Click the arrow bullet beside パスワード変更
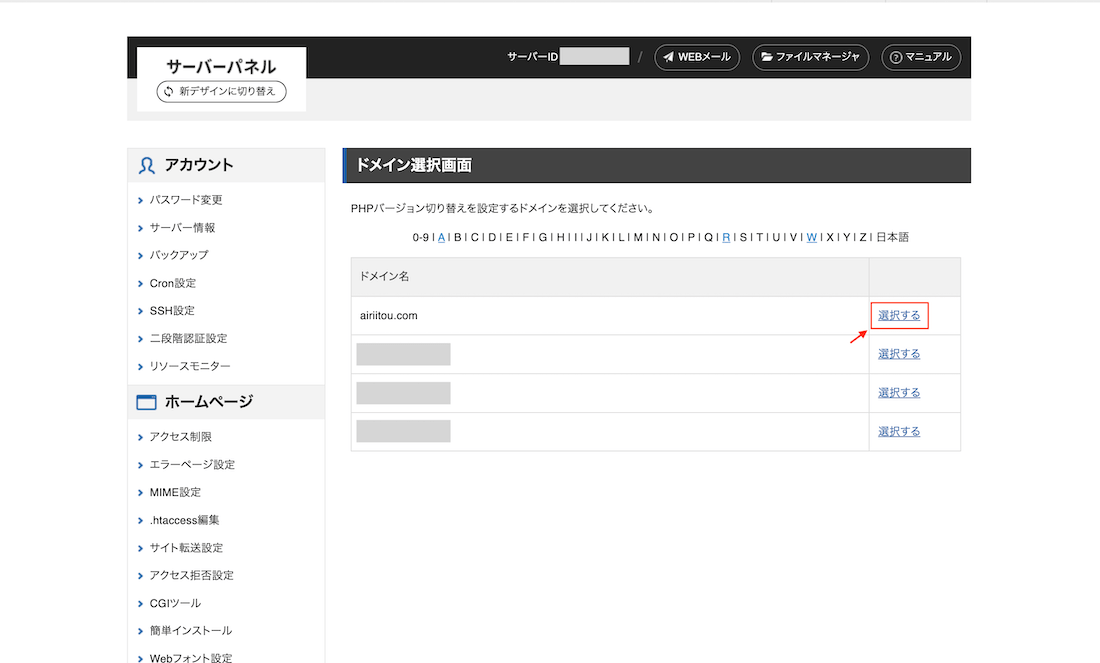 (x=140, y=201)
